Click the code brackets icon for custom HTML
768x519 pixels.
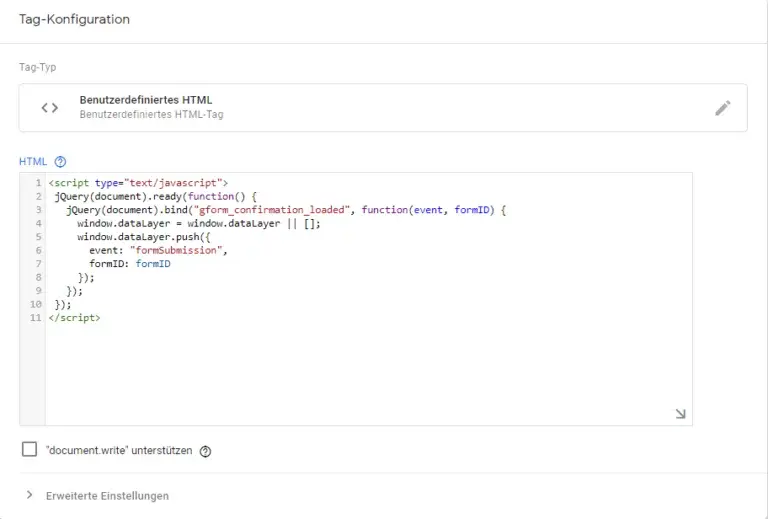point(49,108)
